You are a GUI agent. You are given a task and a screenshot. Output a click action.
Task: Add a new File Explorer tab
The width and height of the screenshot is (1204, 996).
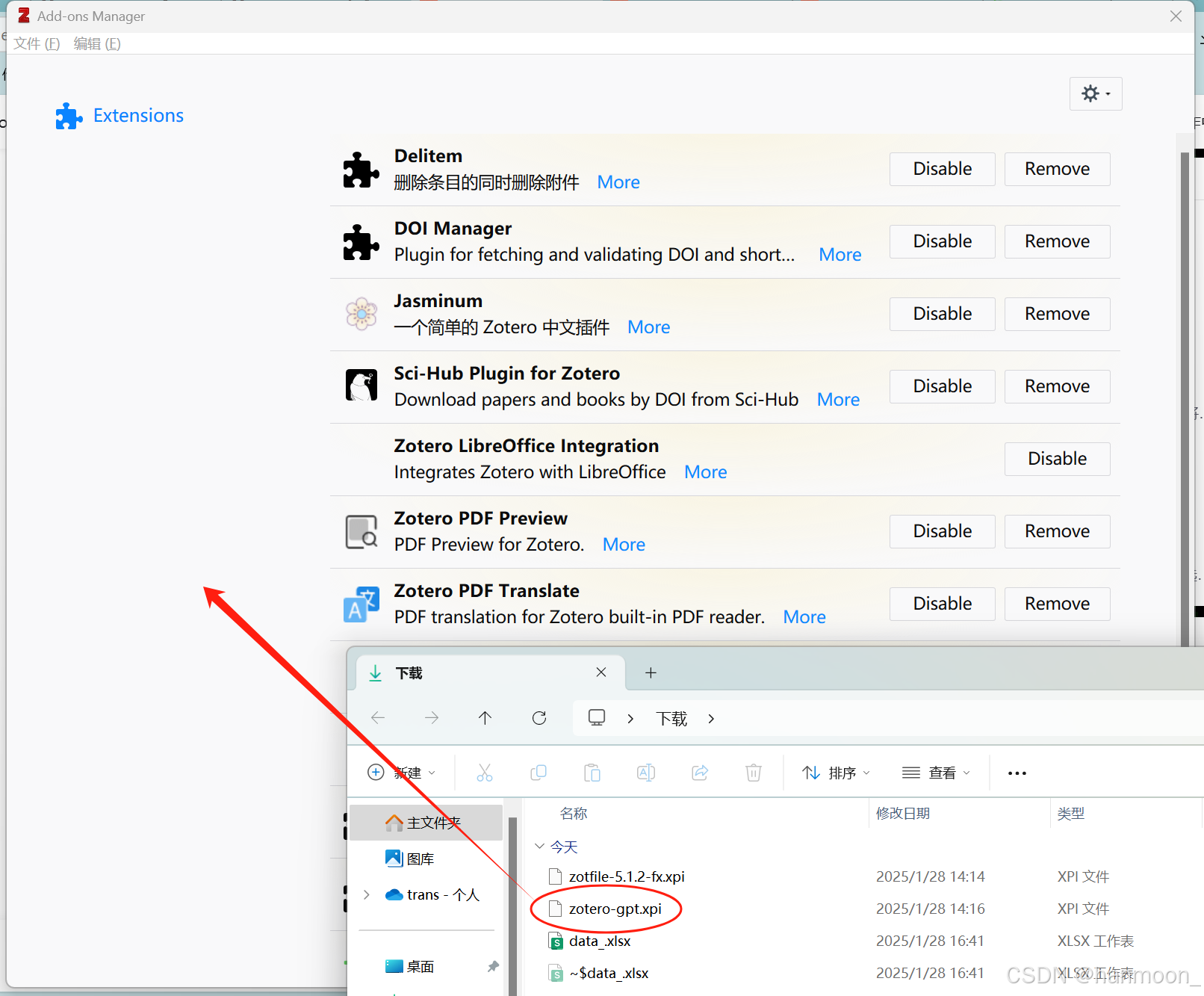coord(651,673)
